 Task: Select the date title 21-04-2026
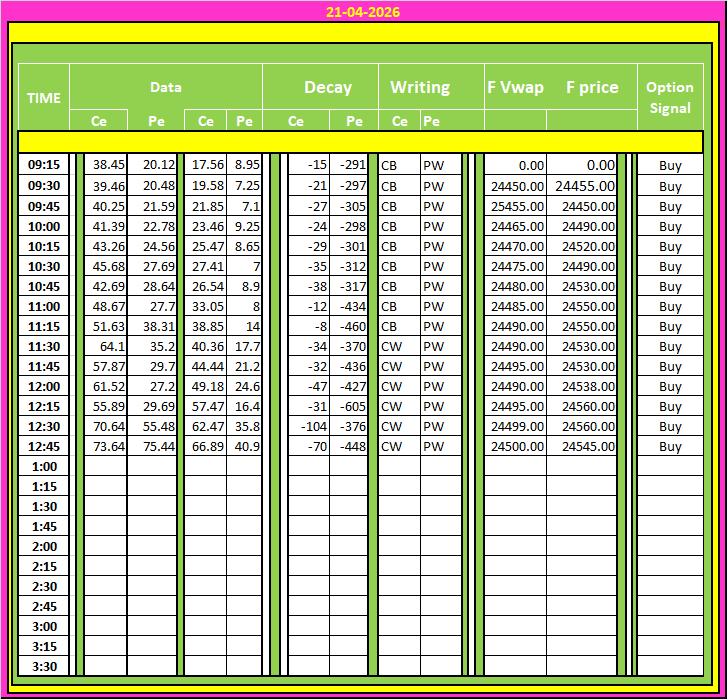click(363, 12)
